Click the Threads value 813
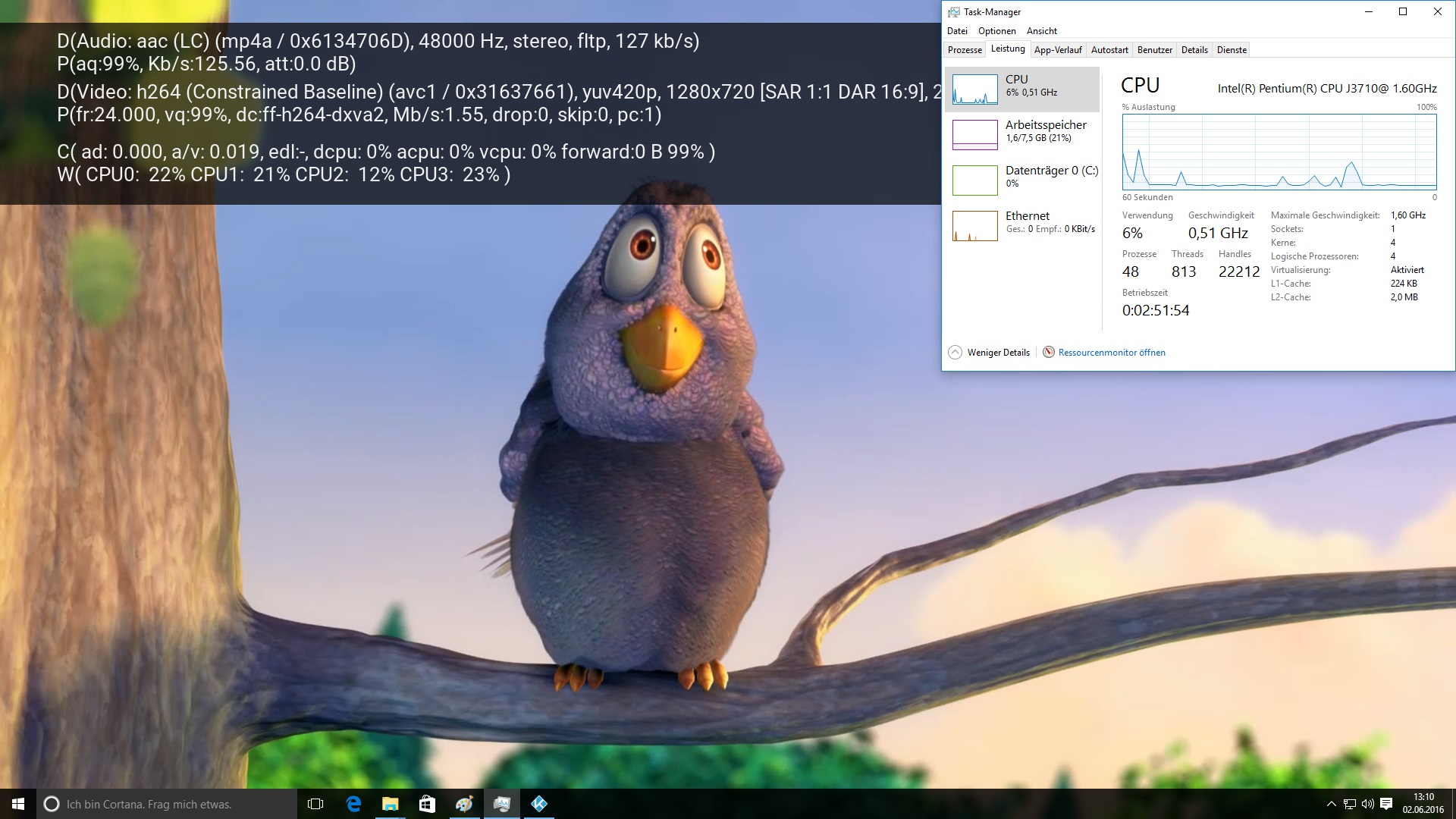This screenshot has width=1456, height=819. pyautogui.click(x=1184, y=271)
